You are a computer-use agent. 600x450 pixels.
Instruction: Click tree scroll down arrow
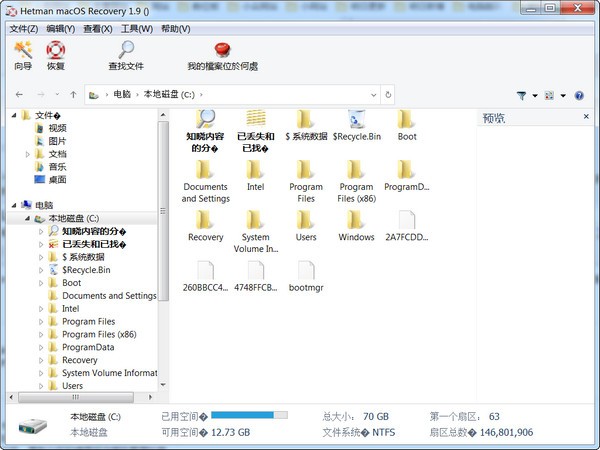163,385
